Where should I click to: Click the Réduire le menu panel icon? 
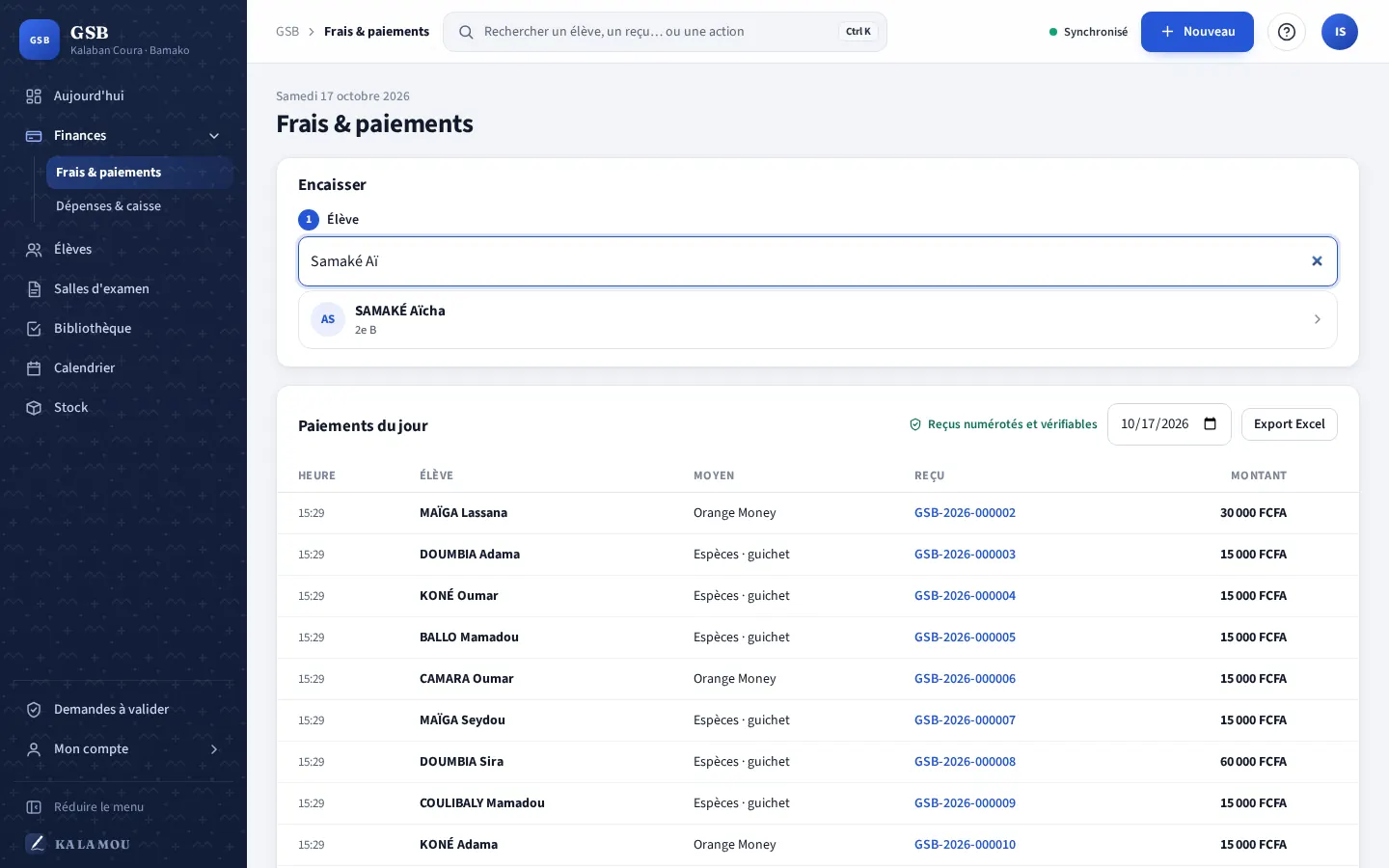pyautogui.click(x=34, y=806)
